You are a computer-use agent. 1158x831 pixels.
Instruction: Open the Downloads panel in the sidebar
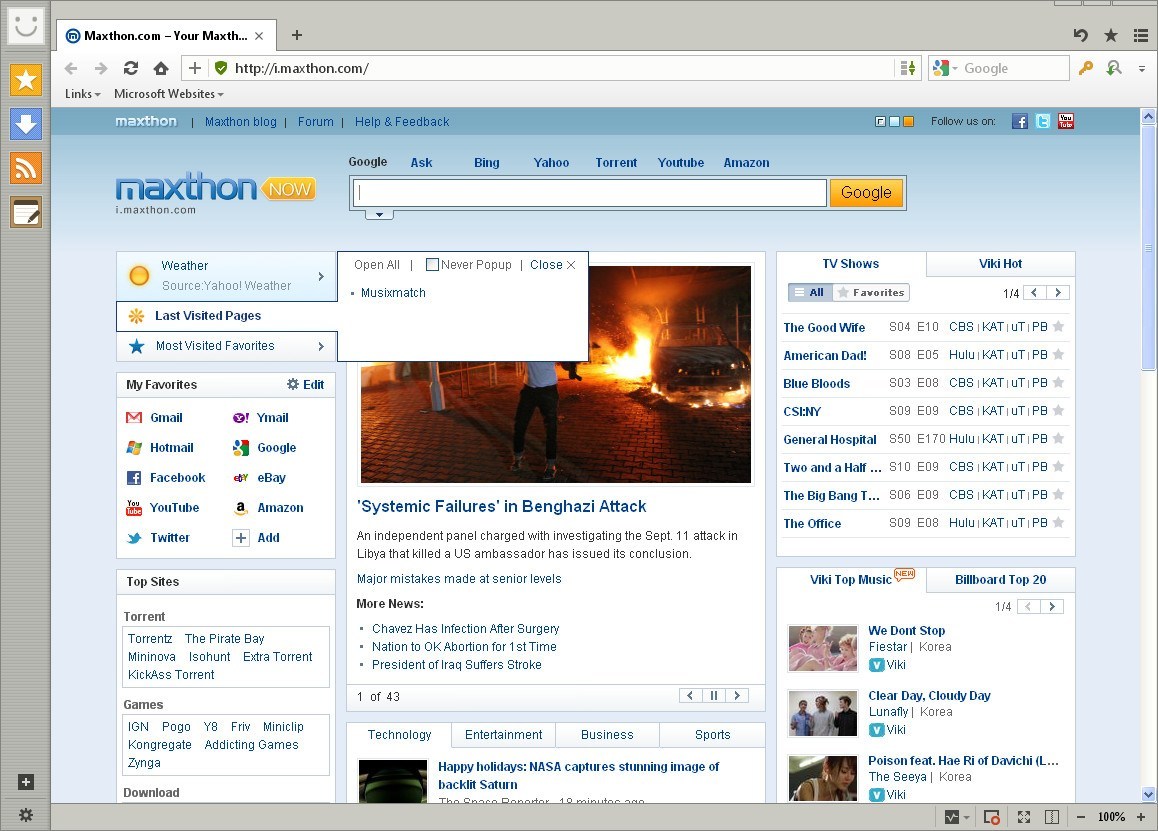pyautogui.click(x=26, y=124)
